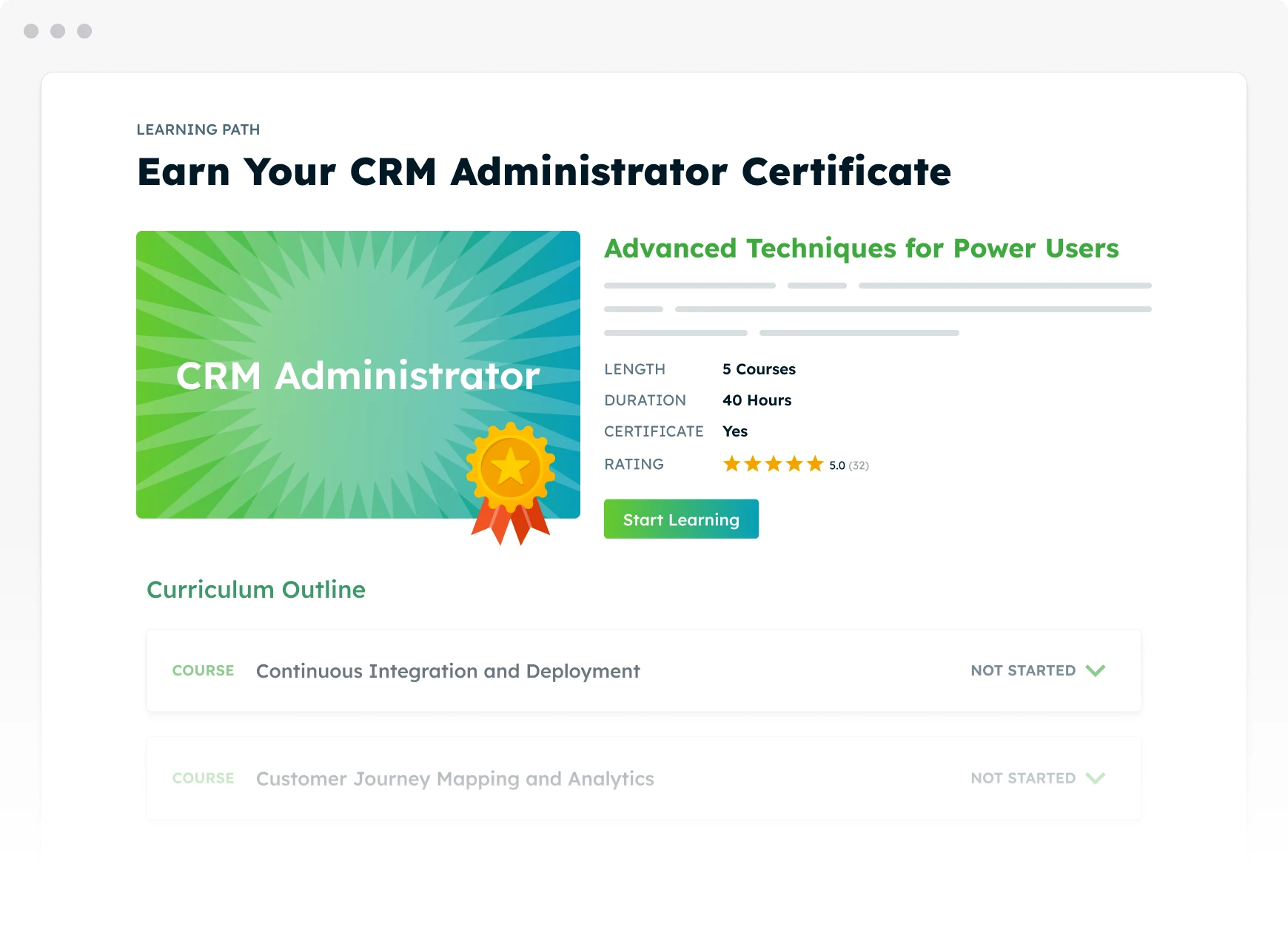Click the 5 Courses length value
Image resolution: width=1288 pixels, height=947 pixels.
point(759,369)
